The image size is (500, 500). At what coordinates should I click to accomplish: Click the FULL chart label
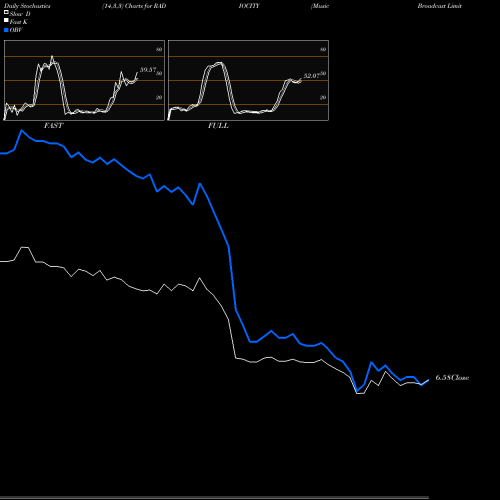click(x=218, y=126)
